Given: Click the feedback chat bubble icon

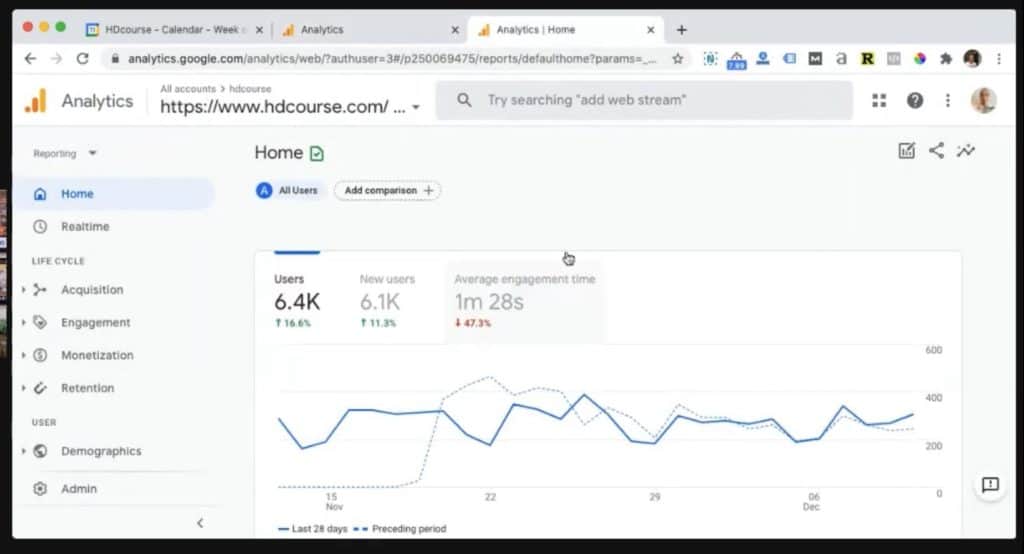Looking at the screenshot, I should (989, 485).
